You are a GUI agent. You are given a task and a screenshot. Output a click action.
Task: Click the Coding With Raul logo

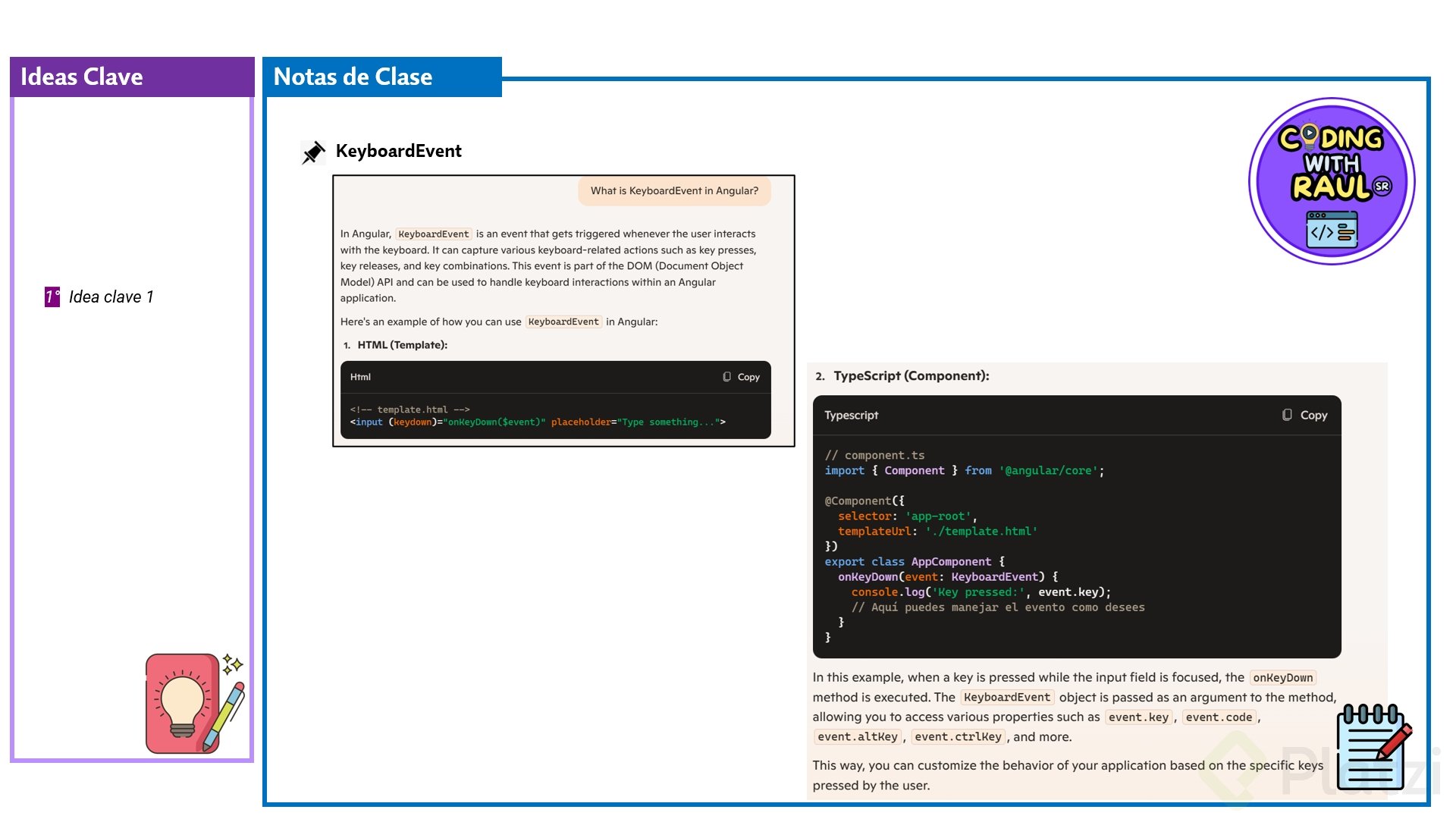(x=1332, y=180)
